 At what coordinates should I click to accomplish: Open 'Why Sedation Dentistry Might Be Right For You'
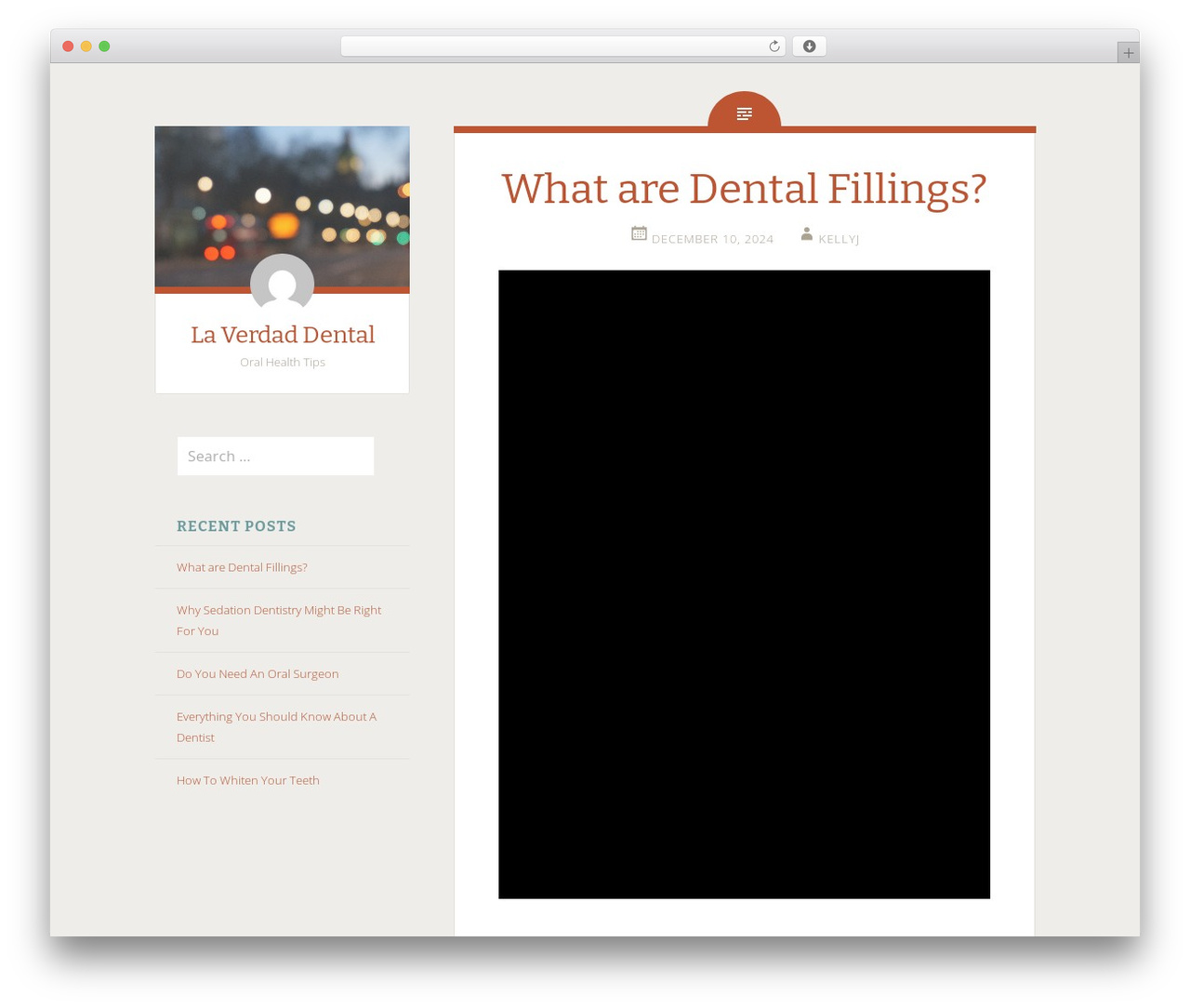click(x=279, y=620)
